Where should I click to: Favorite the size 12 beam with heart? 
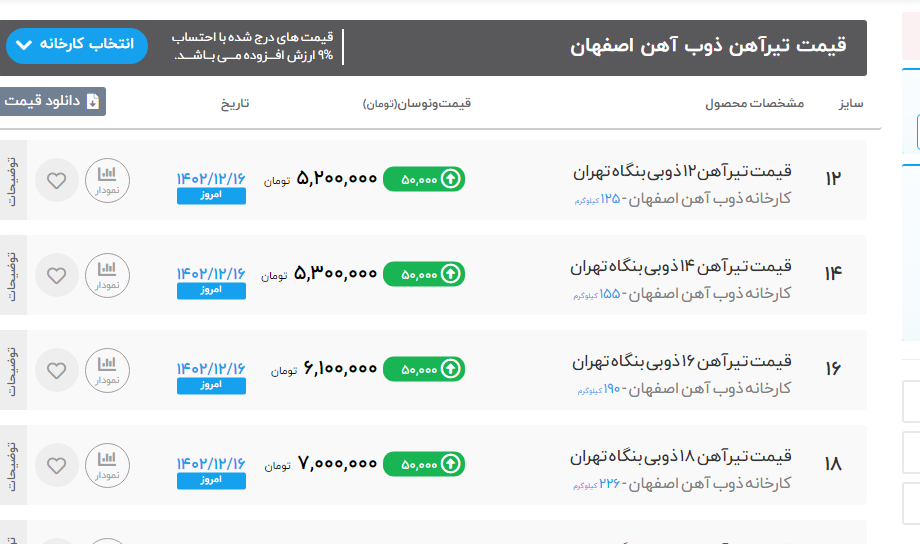click(57, 180)
